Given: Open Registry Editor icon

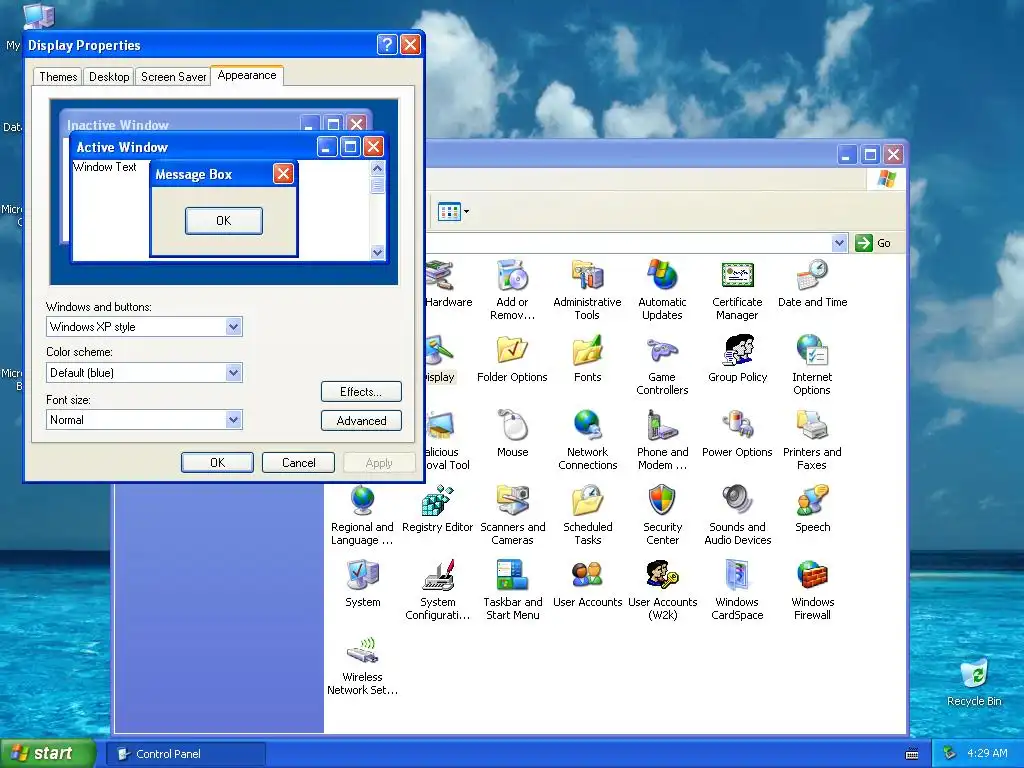Looking at the screenshot, I should tap(438, 502).
